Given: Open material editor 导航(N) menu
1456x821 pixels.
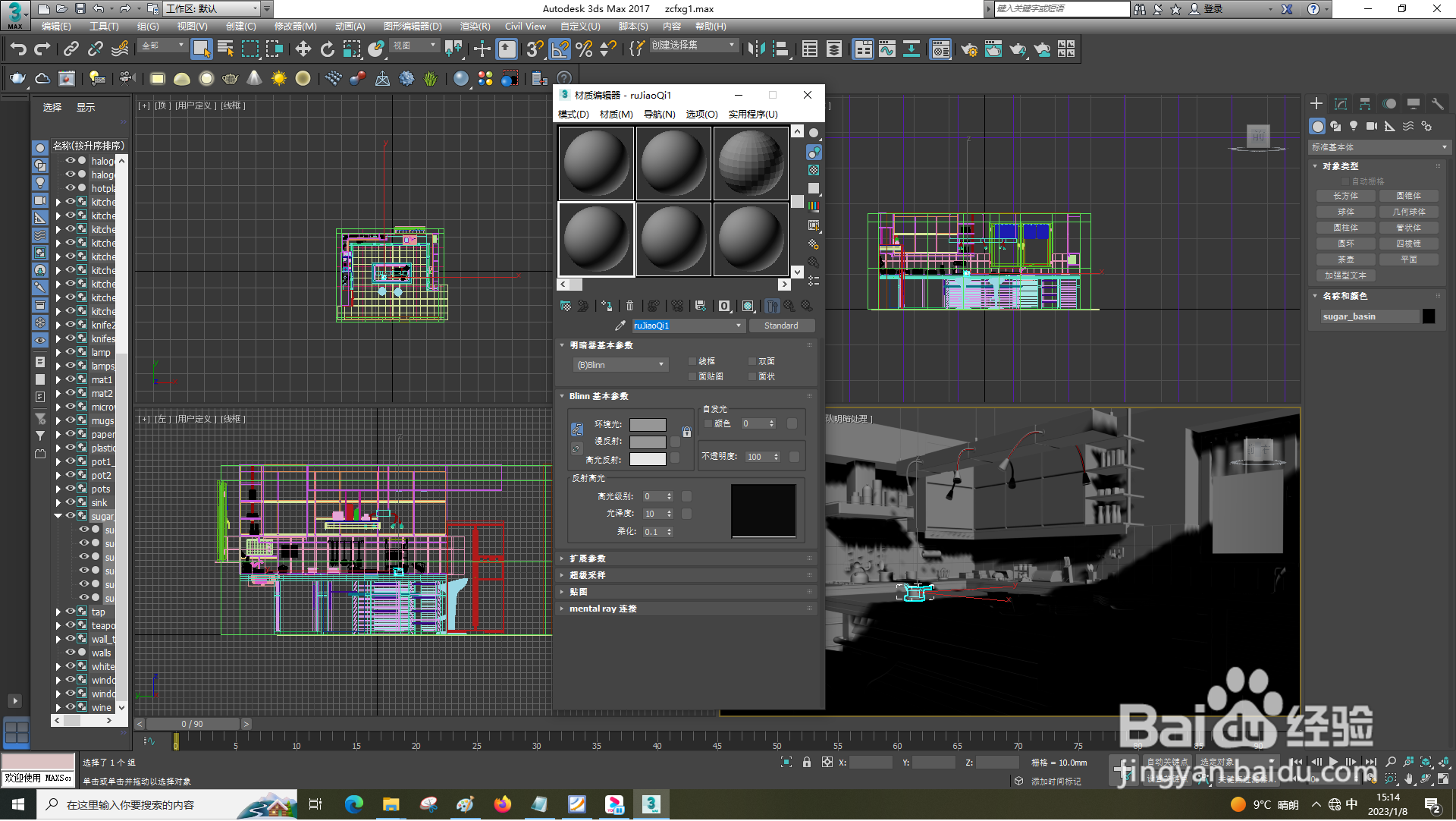Looking at the screenshot, I should point(659,115).
